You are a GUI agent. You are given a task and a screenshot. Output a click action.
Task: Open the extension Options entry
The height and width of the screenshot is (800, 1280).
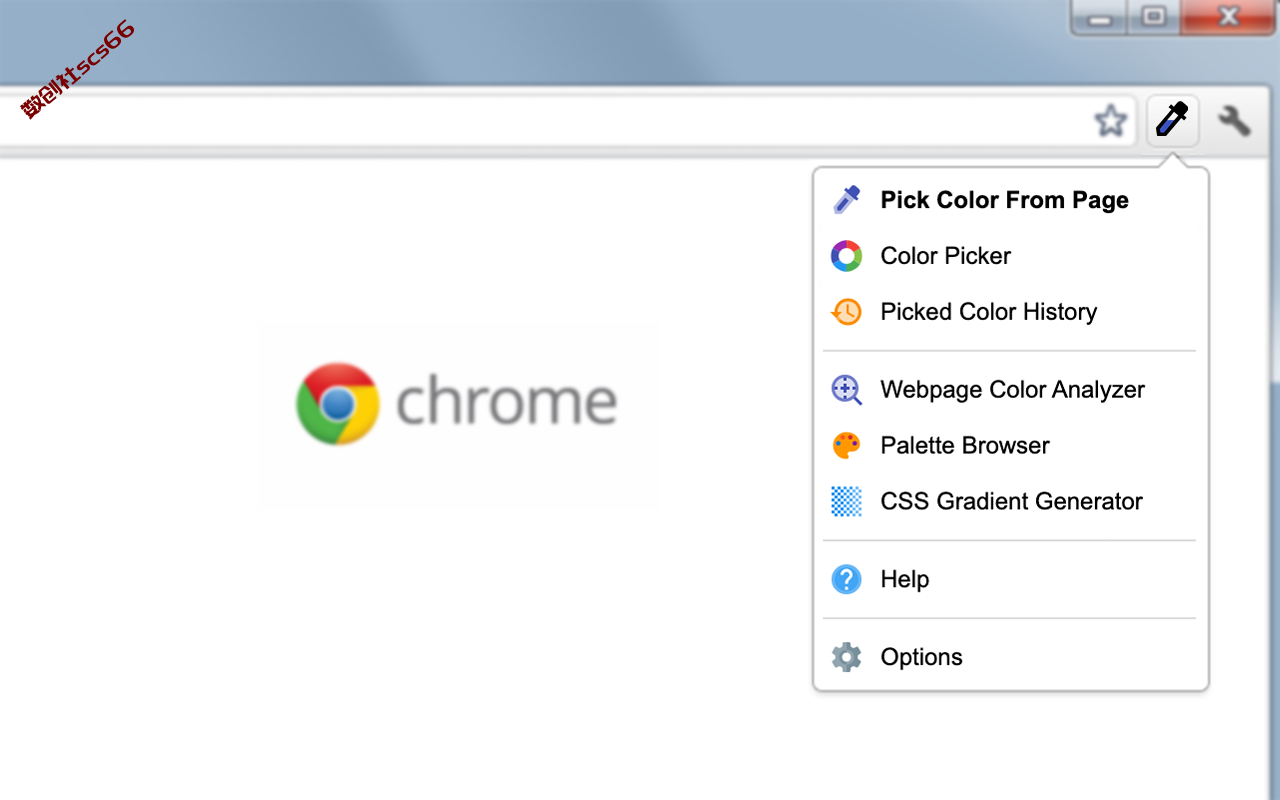(1011, 657)
